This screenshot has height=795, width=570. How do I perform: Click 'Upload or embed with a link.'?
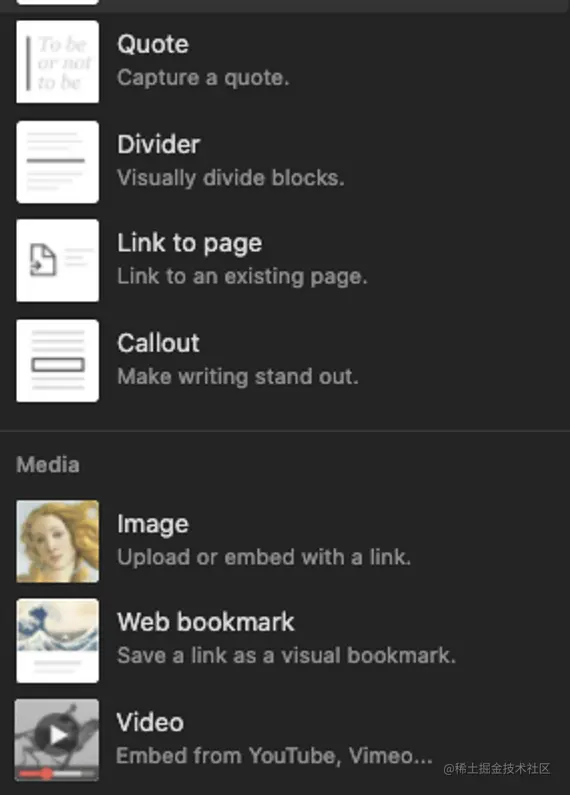[264, 557]
